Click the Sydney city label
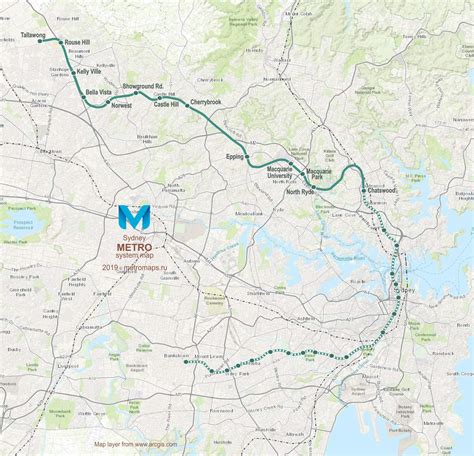Viewport: 474px width, 456px height. tap(405, 290)
